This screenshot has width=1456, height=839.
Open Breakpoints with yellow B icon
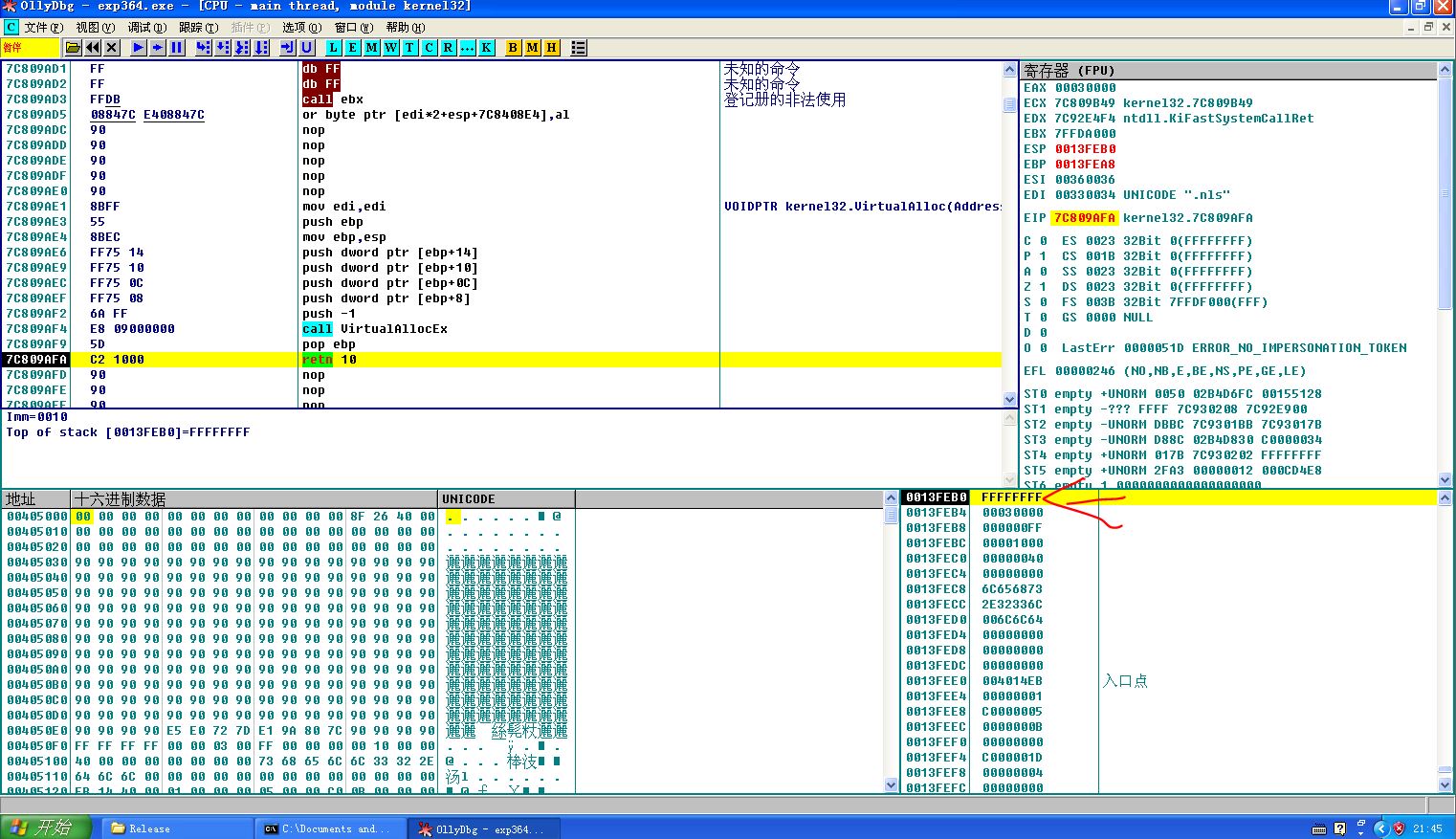click(x=514, y=47)
